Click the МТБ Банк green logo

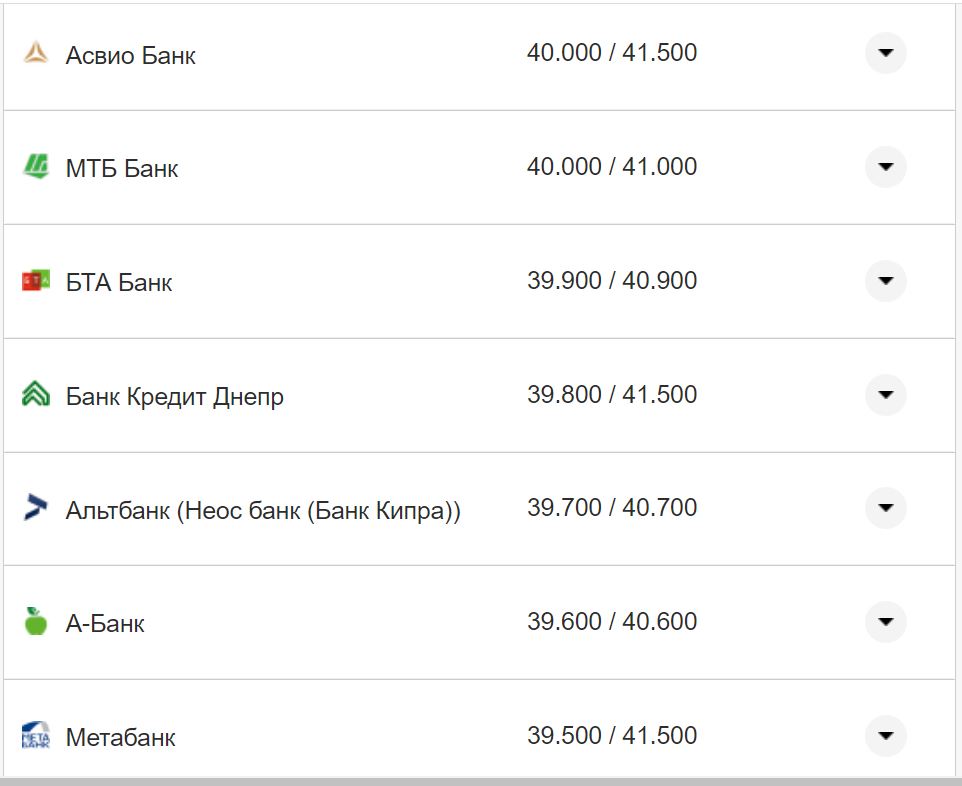point(36,167)
